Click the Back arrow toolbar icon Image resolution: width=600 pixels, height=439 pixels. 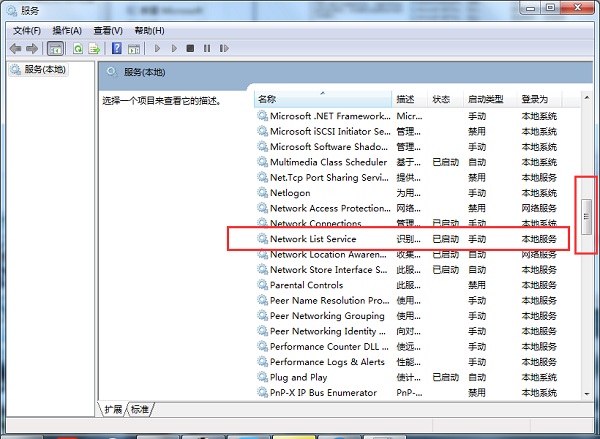15,48
